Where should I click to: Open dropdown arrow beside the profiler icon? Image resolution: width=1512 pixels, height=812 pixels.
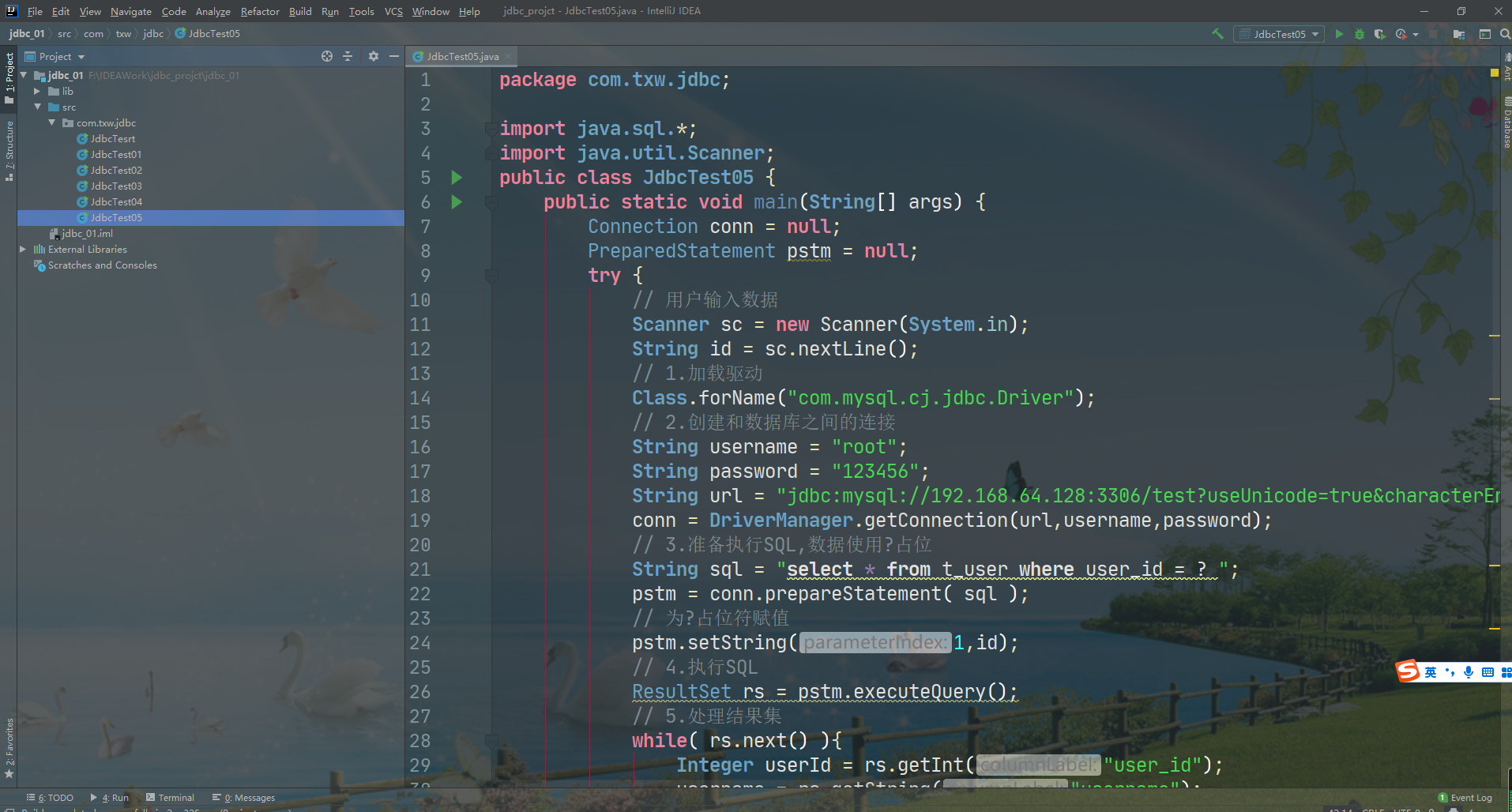coord(1416,34)
